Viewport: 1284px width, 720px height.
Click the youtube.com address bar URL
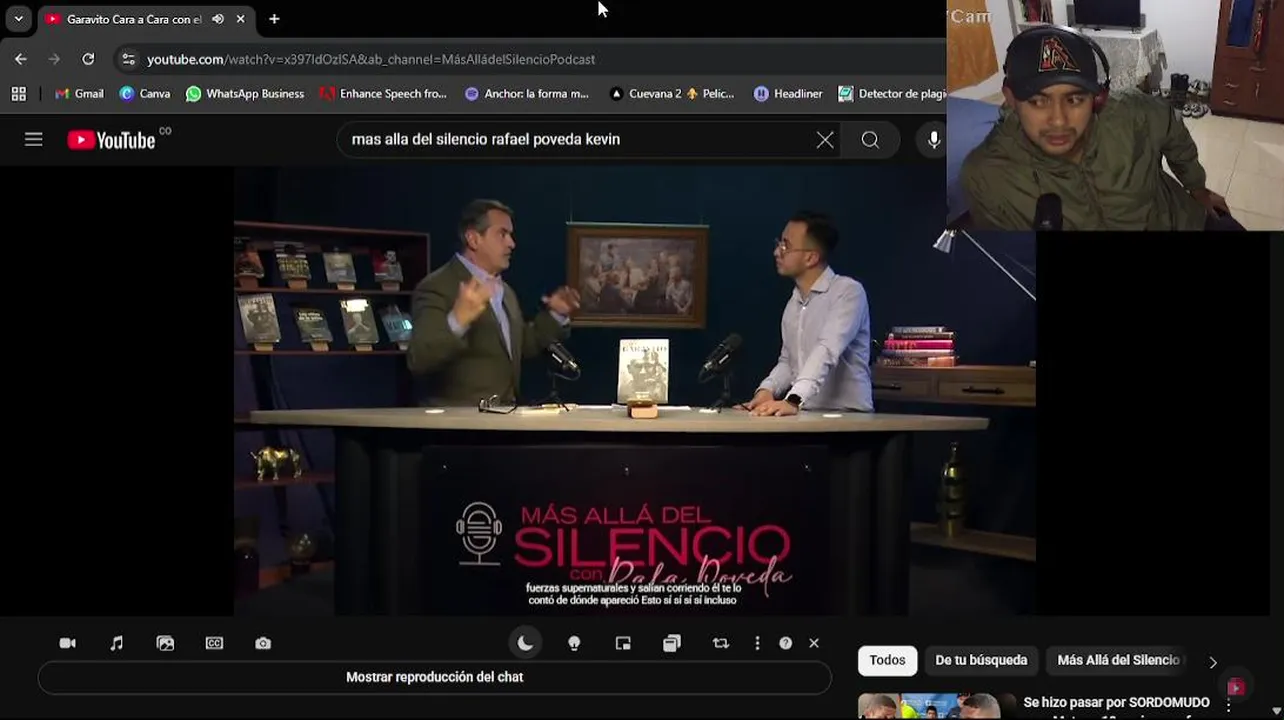tap(371, 59)
